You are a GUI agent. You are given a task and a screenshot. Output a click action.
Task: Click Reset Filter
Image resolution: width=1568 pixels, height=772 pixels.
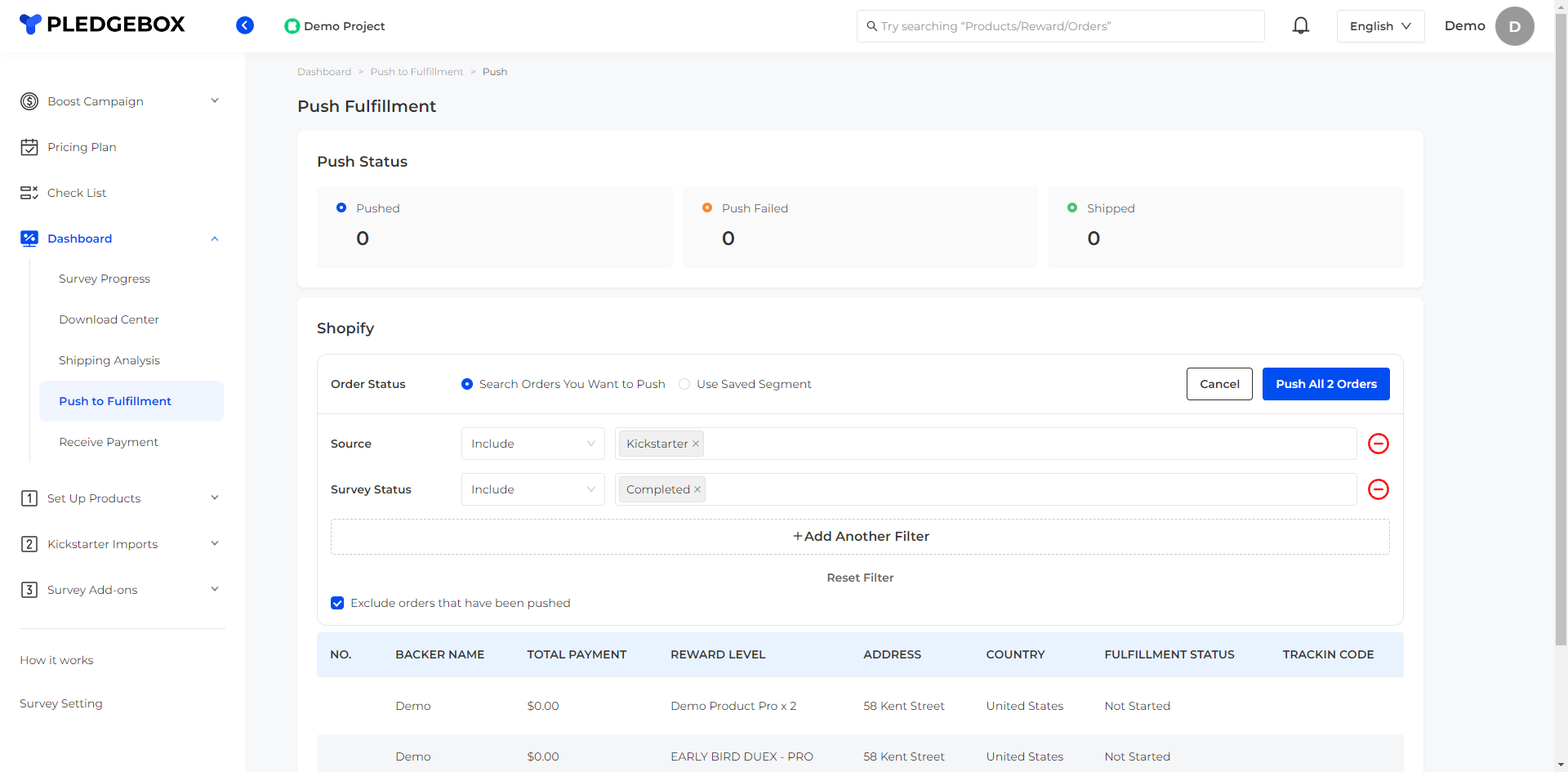(x=860, y=578)
